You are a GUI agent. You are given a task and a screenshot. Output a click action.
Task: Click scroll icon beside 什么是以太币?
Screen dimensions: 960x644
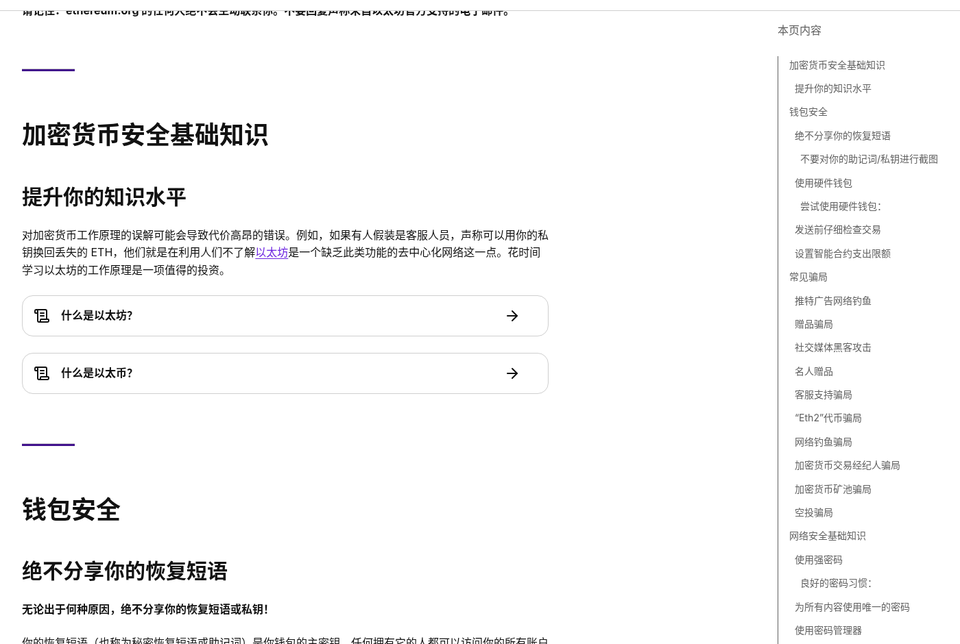[x=42, y=373]
